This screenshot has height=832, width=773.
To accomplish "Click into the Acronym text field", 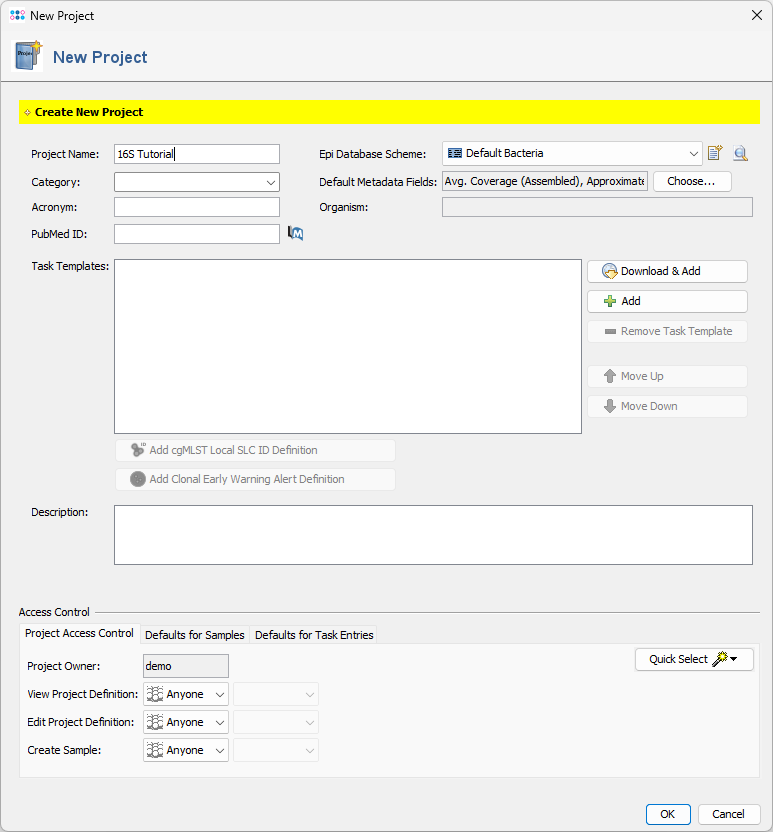I will click(x=196, y=207).
